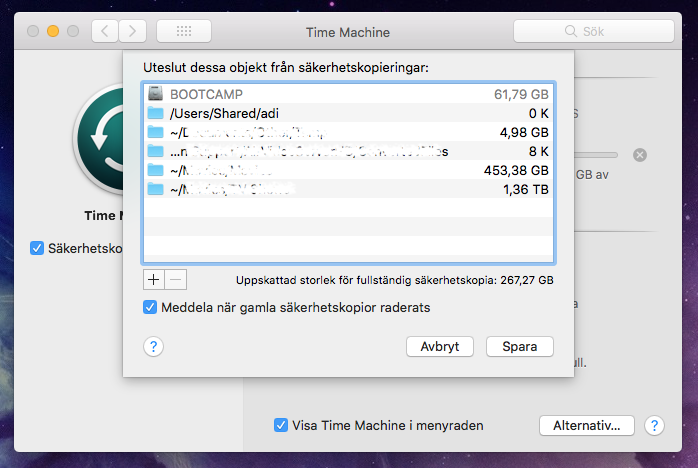Click the 61,79 GB size value
The width and height of the screenshot is (698, 468).
click(x=521, y=94)
